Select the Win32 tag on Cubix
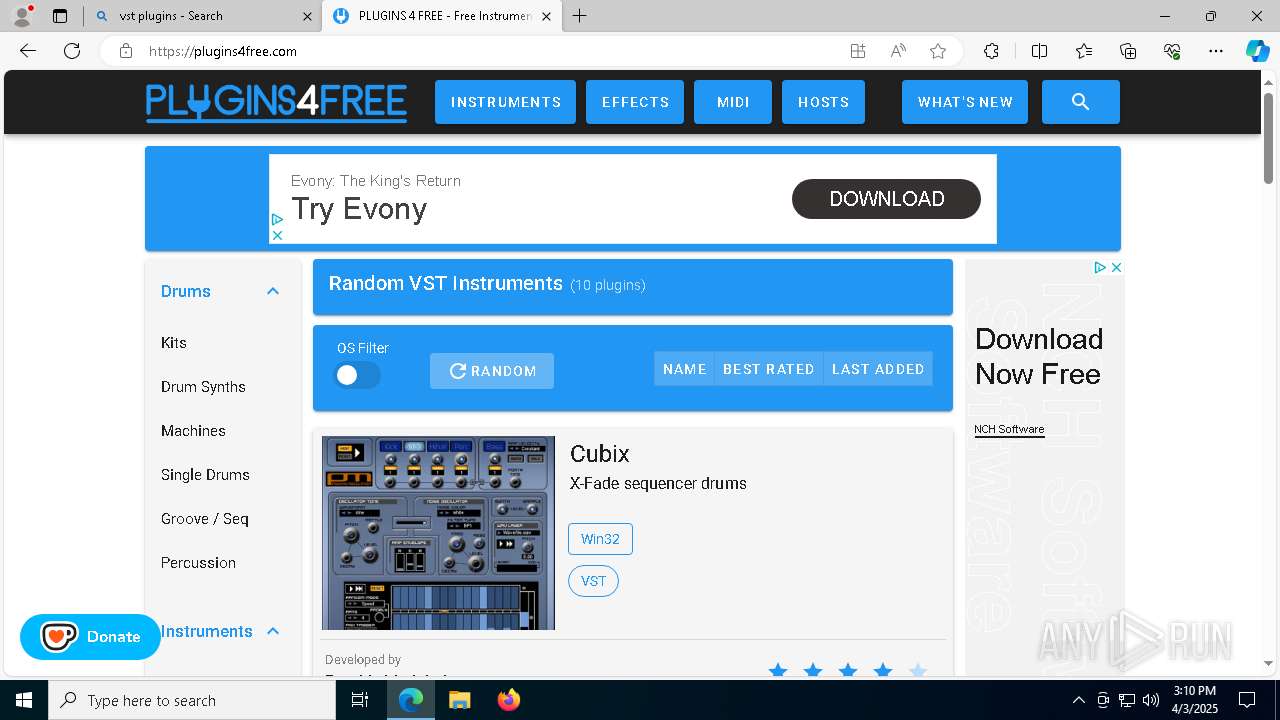Image resolution: width=1280 pixels, height=720 pixels. pos(600,539)
